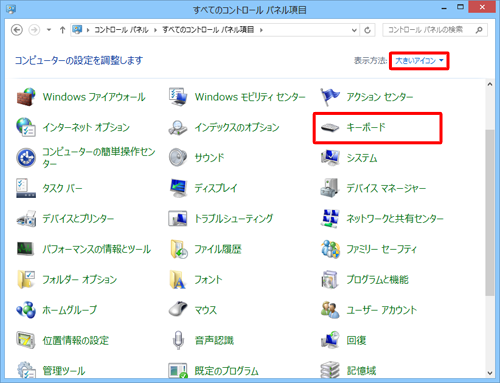Expand chevron after コントロール パネル breadcrumb
This screenshot has height=383, width=500.
[155, 30]
